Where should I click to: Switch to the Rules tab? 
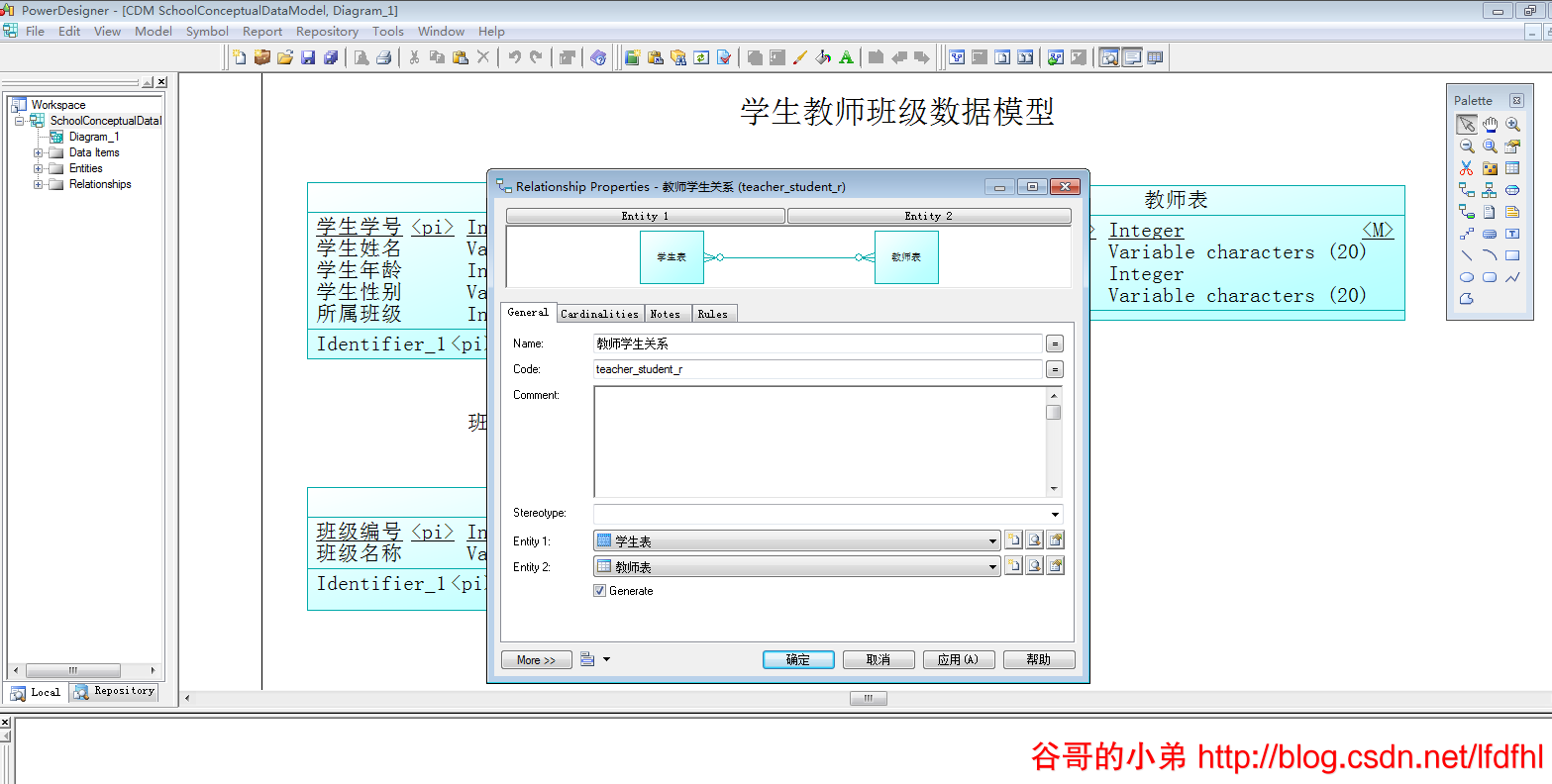(712, 314)
